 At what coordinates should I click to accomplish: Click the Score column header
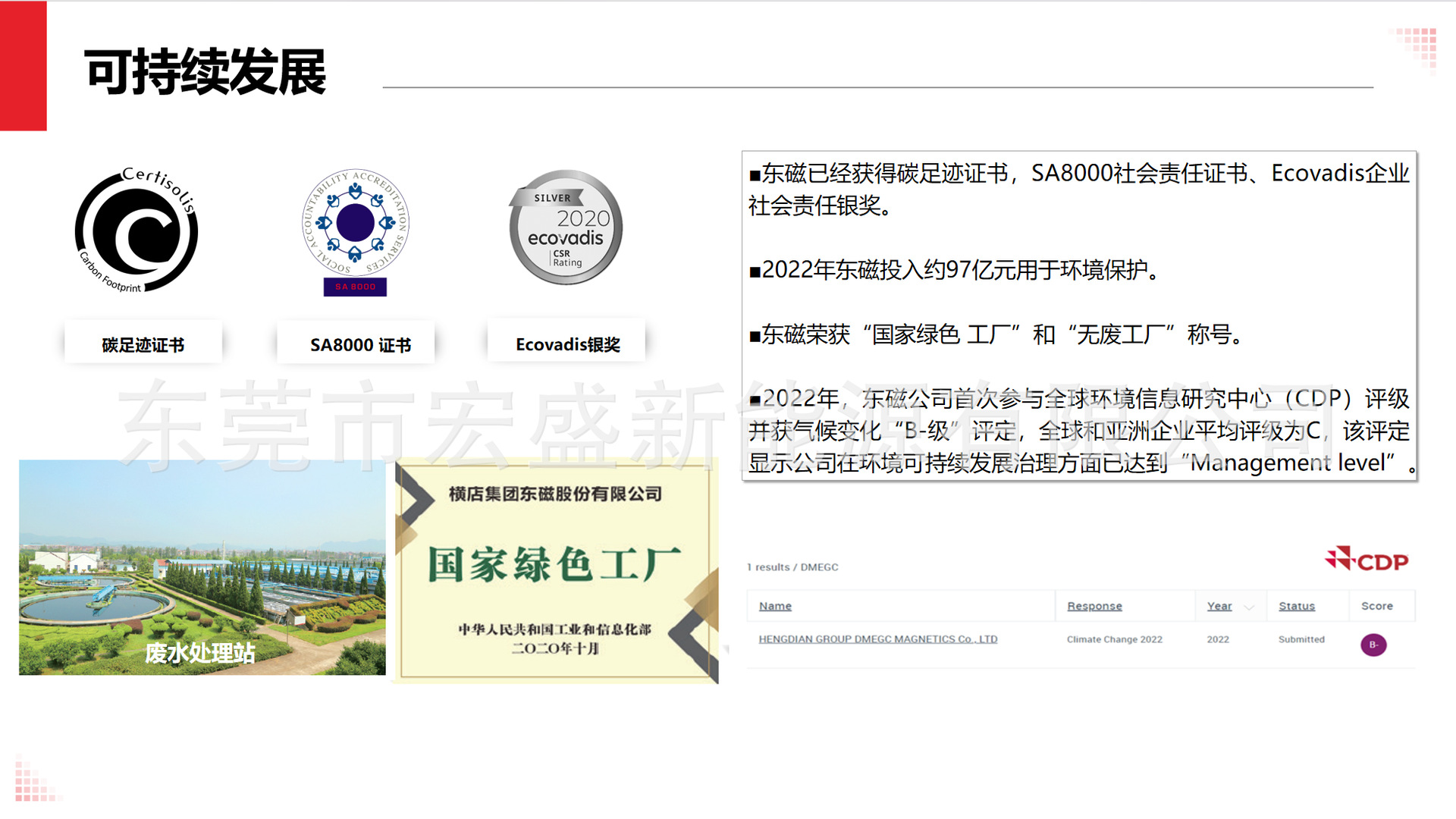click(1376, 606)
